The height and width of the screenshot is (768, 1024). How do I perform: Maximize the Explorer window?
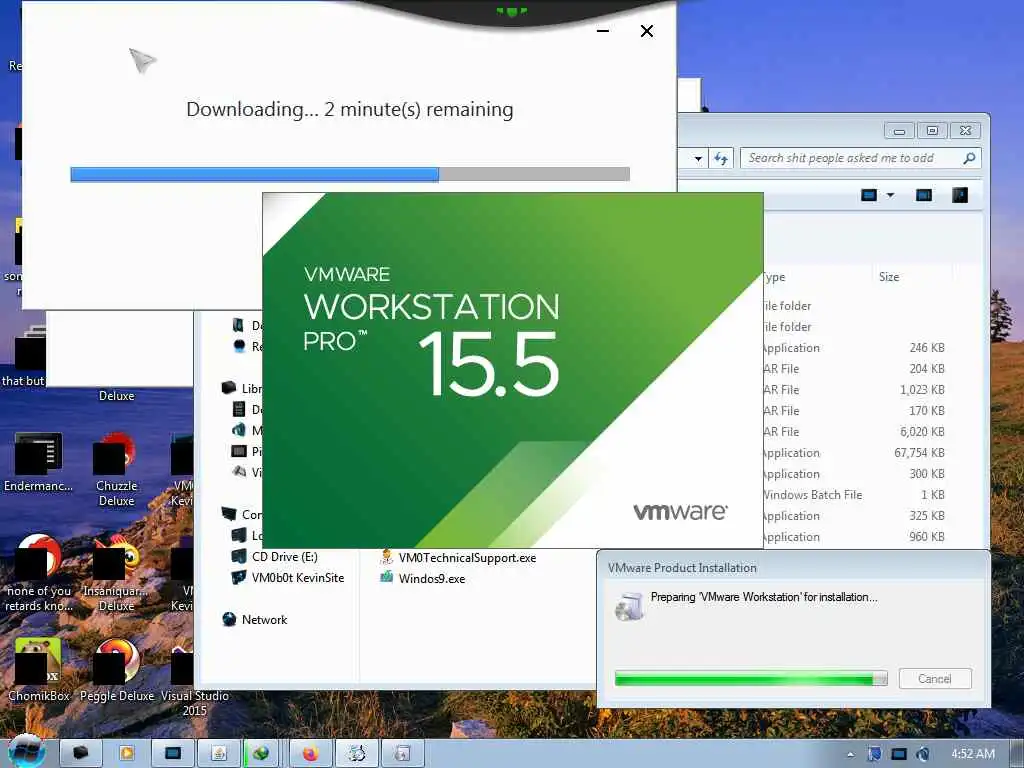932,131
